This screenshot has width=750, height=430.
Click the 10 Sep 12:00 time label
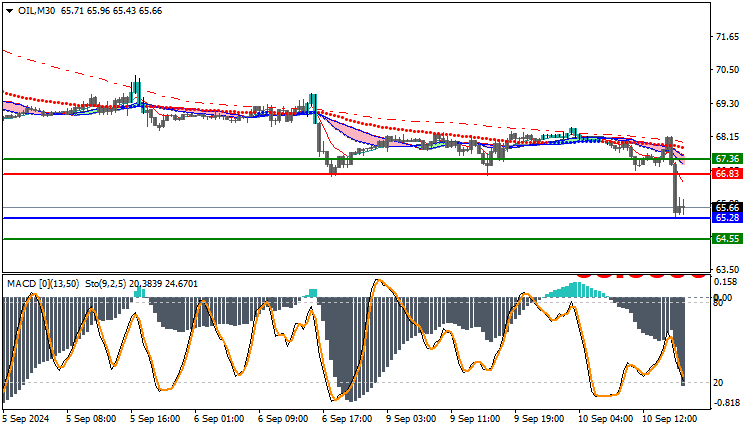[x=670, y=419]
